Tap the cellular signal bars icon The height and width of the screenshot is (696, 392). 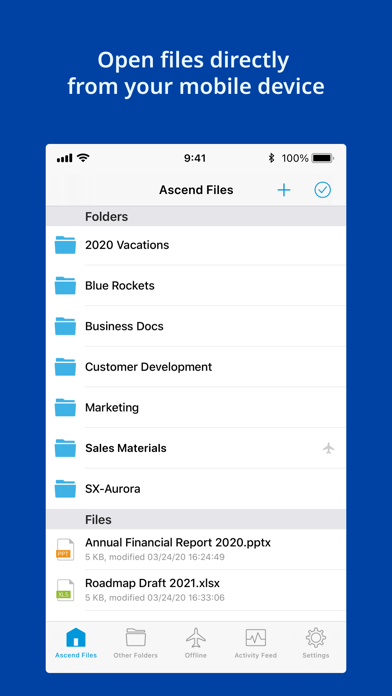click(x=64, y=158)
